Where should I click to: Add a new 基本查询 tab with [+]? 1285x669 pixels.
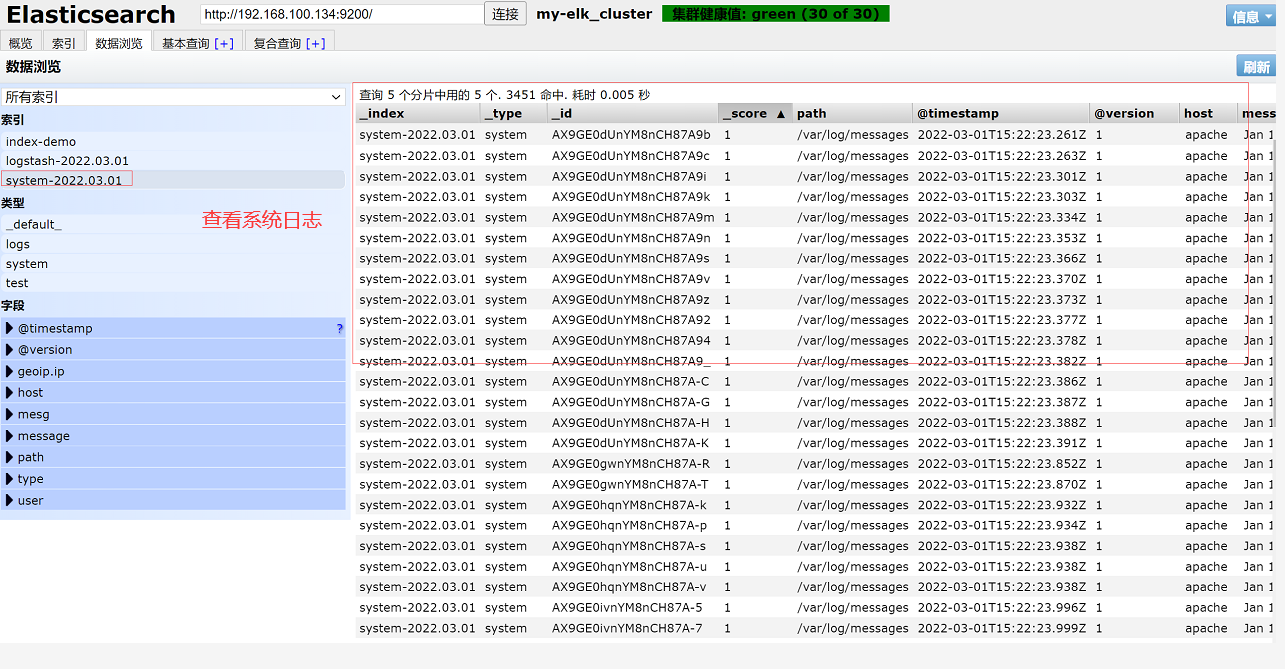coord(223,43)
